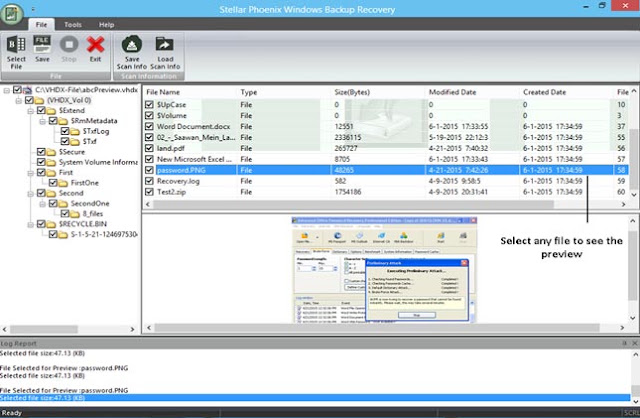Uncheck the Recovery.log checkbox
640x418 pixels.
click(149, 181)
